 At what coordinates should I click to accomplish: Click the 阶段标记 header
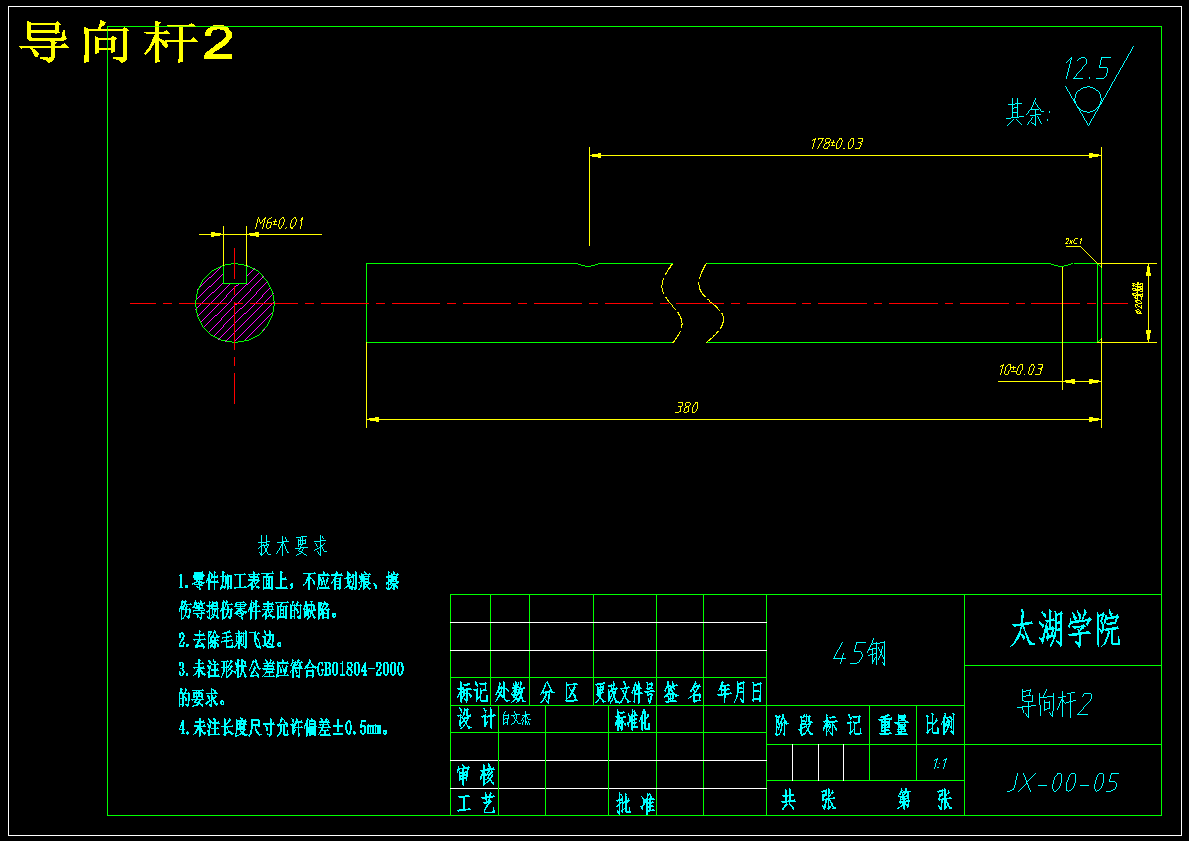tap(818, 726)
